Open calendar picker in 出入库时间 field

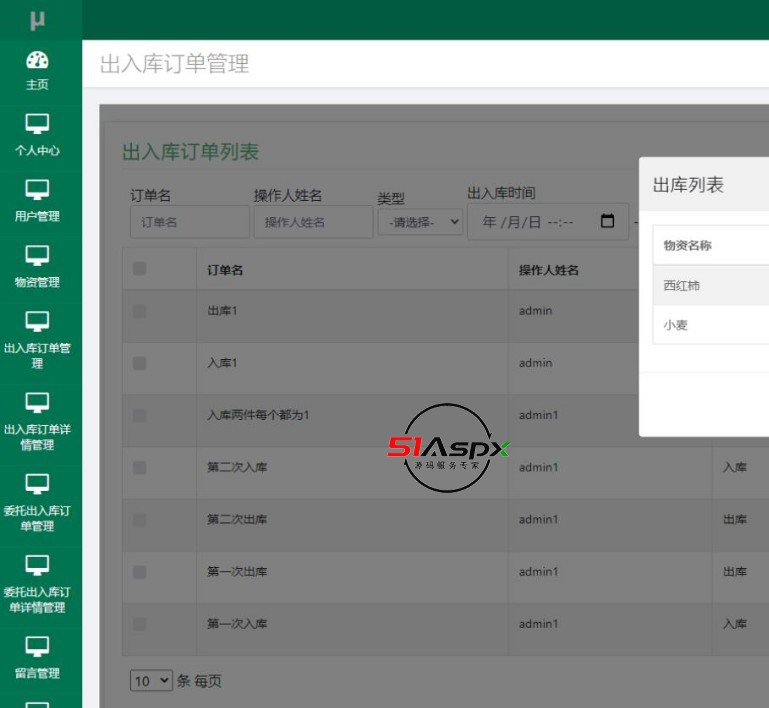607,221
